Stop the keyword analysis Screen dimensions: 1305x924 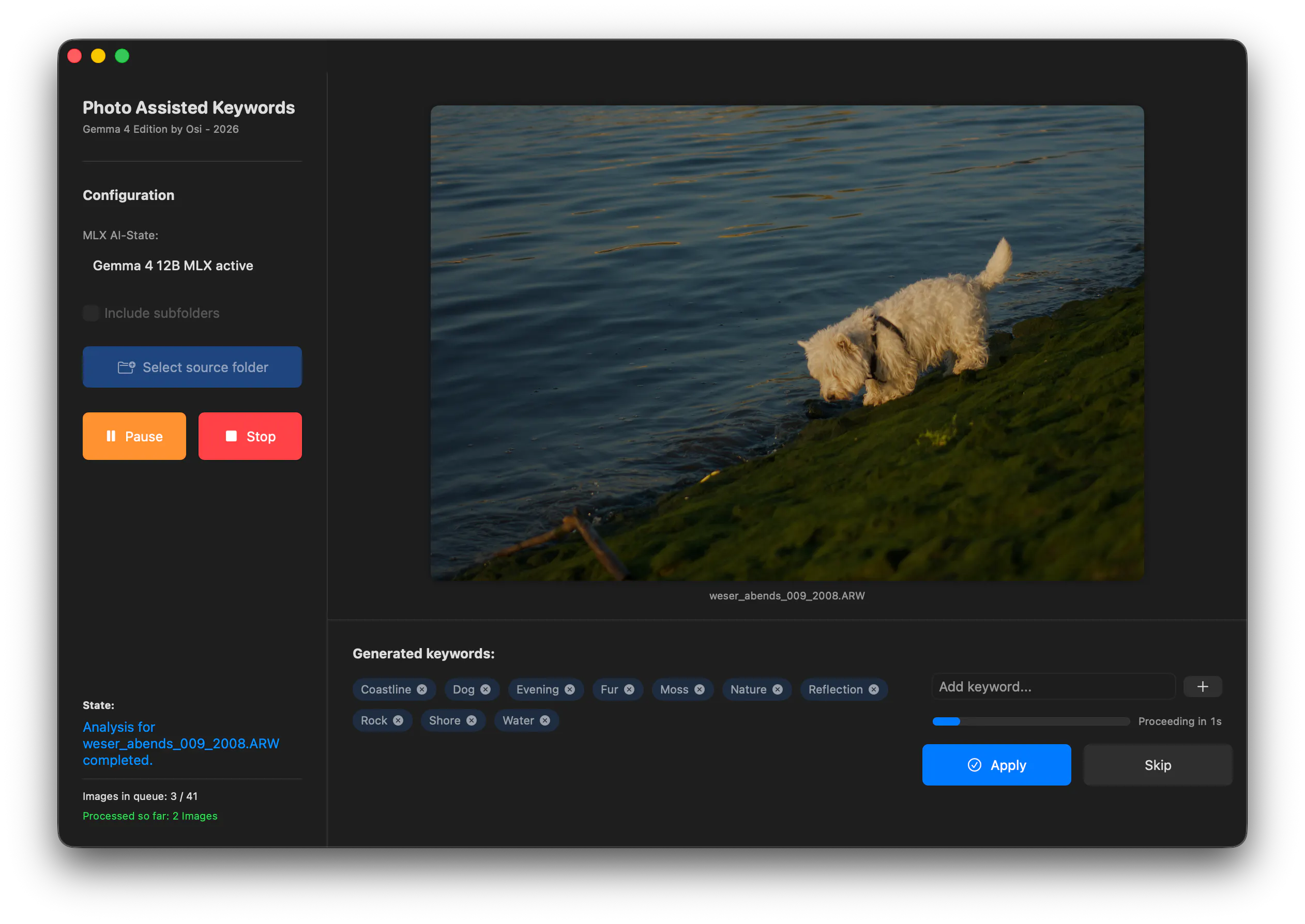[x=250, y=436]
